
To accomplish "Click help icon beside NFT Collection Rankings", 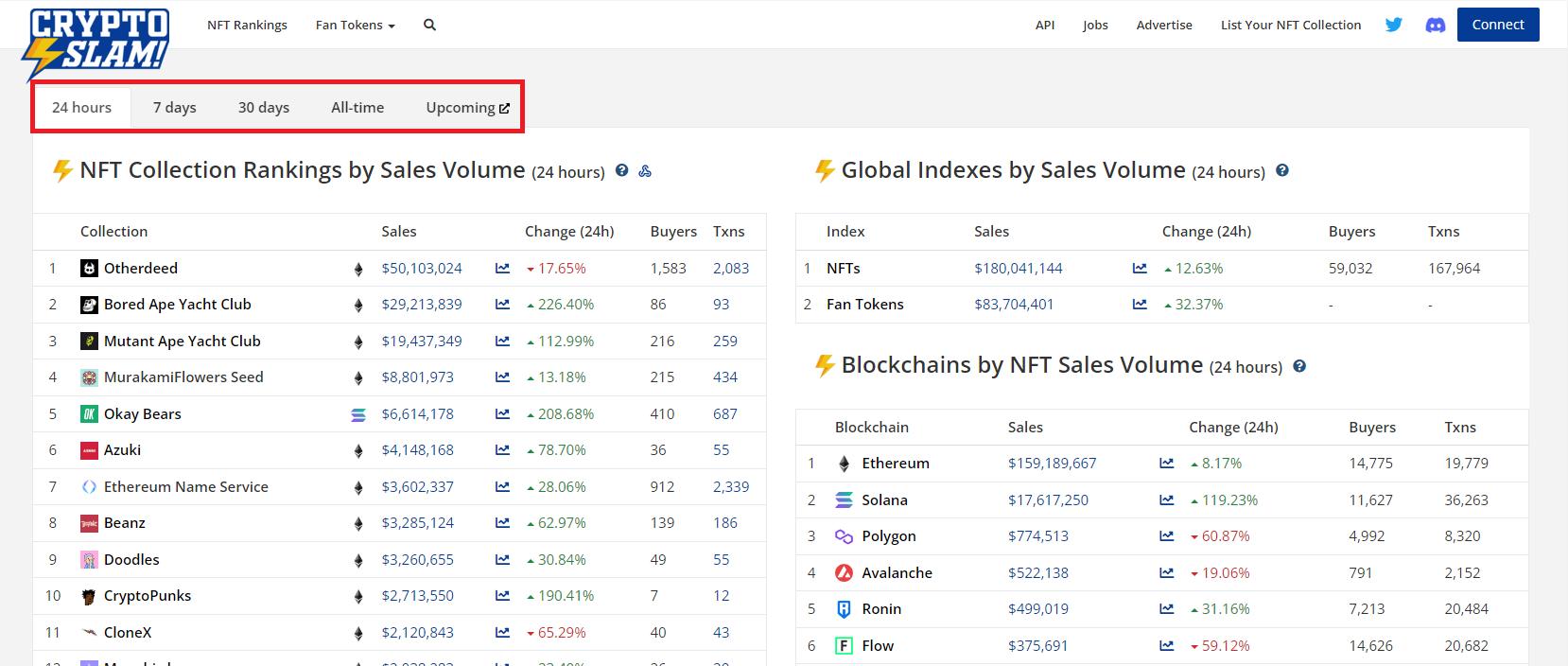I will pos(621,171).
